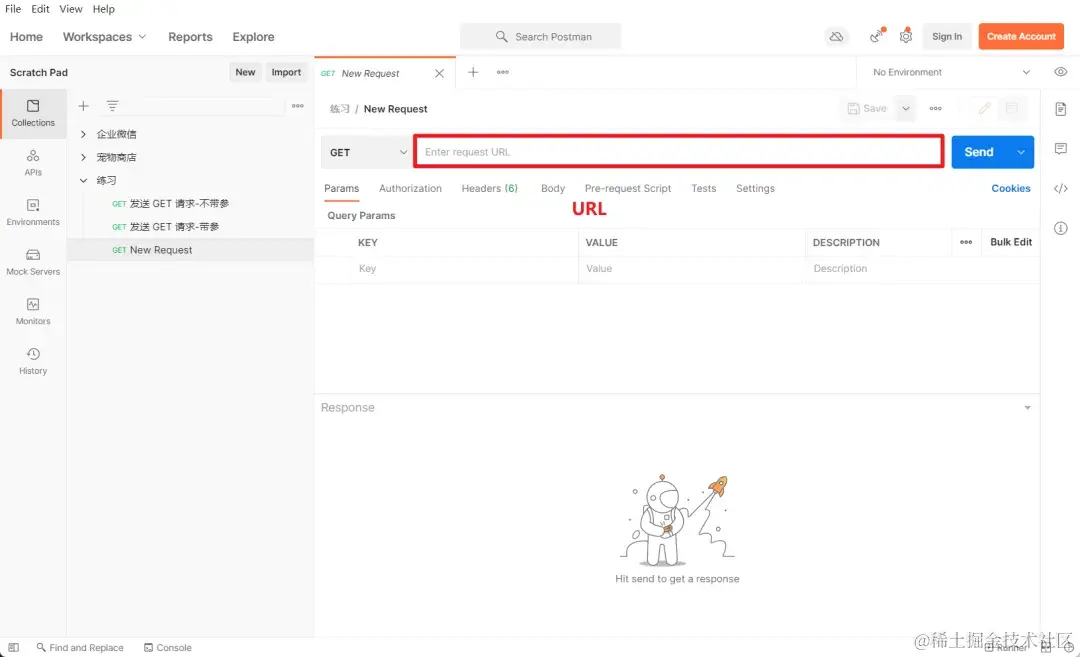The image size is (1080, 657).
Task: Open the satellite capture requests icon
Action: pos(876,36)
